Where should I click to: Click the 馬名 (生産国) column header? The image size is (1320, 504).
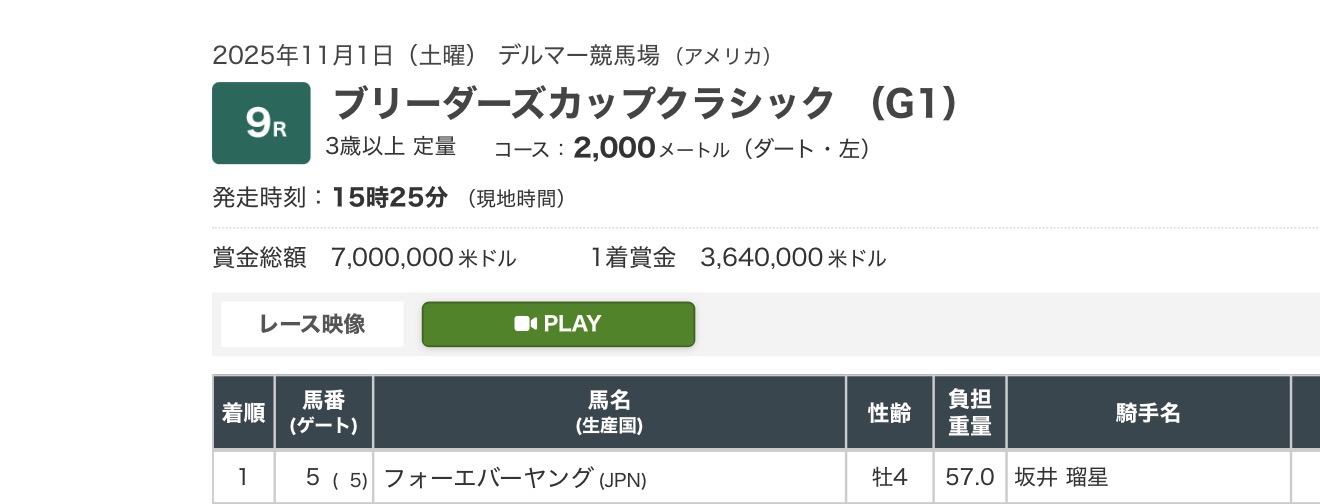[x=609, y=412]
